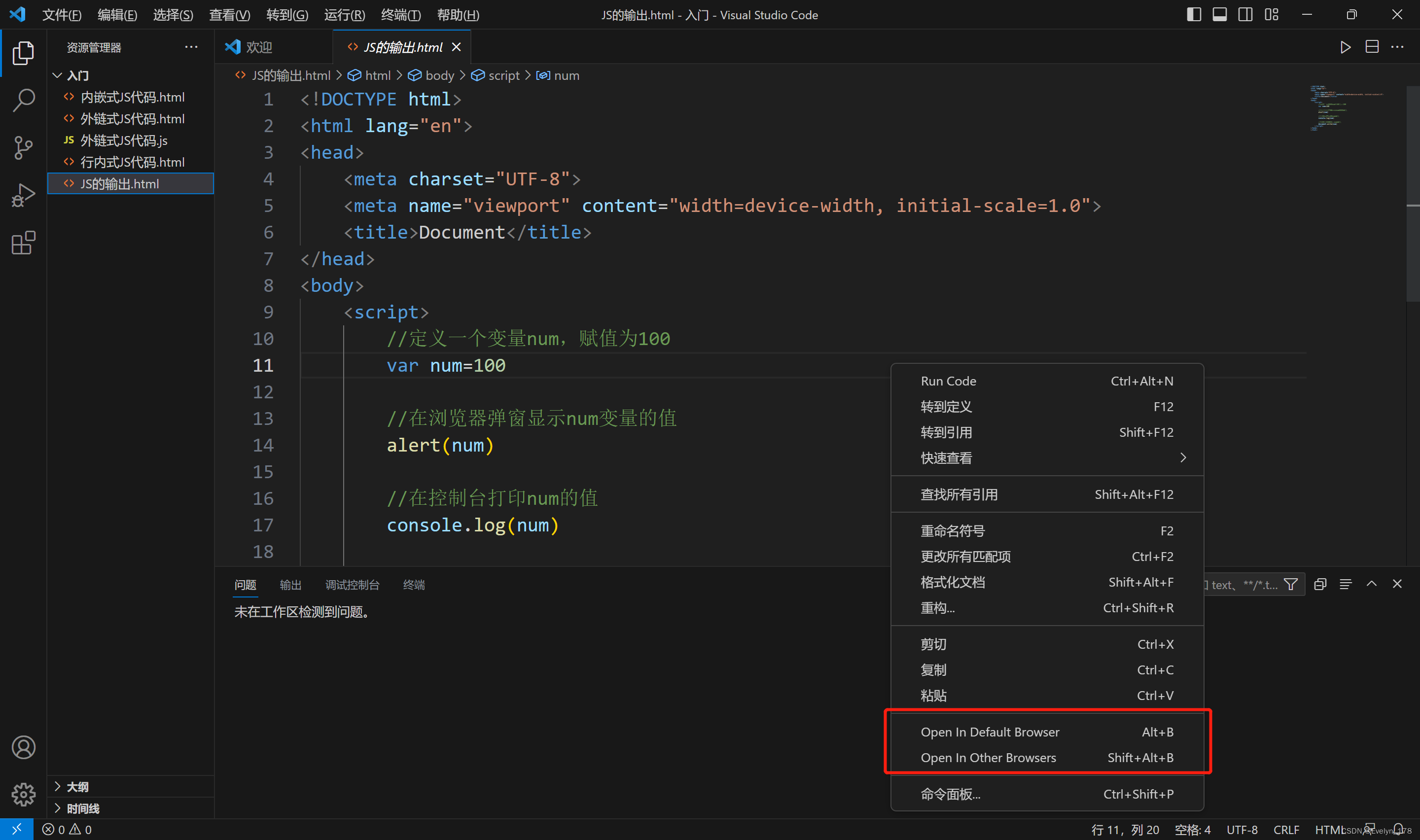Click the notifications bell in status bar
The width and height of the screenshot is (1420, 840).
coord(1398,829)
